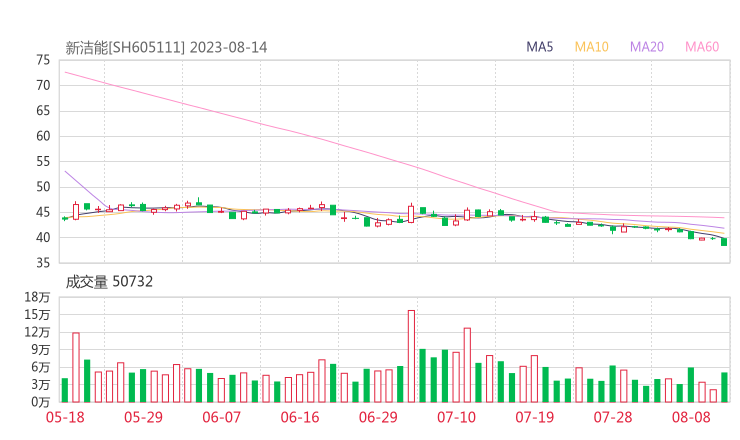
Task: Click the 75 price axis label
Action: coord(43,60)
